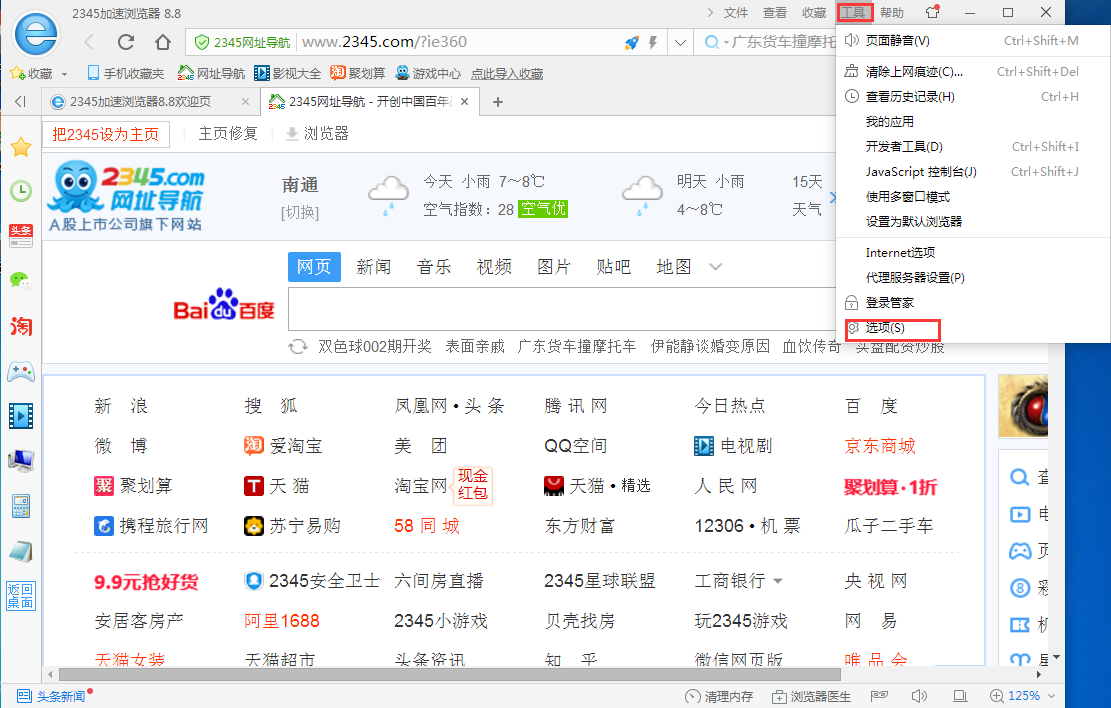Open the 京东商城 link

tap(880, 446)
